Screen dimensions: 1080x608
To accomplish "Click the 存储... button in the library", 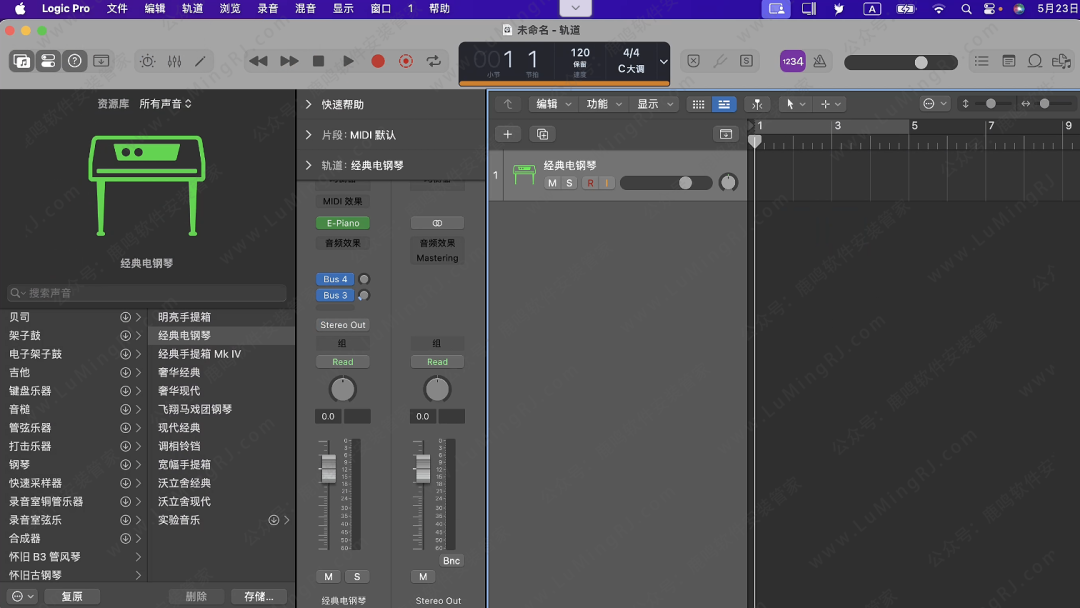I will tap(258, 596).
